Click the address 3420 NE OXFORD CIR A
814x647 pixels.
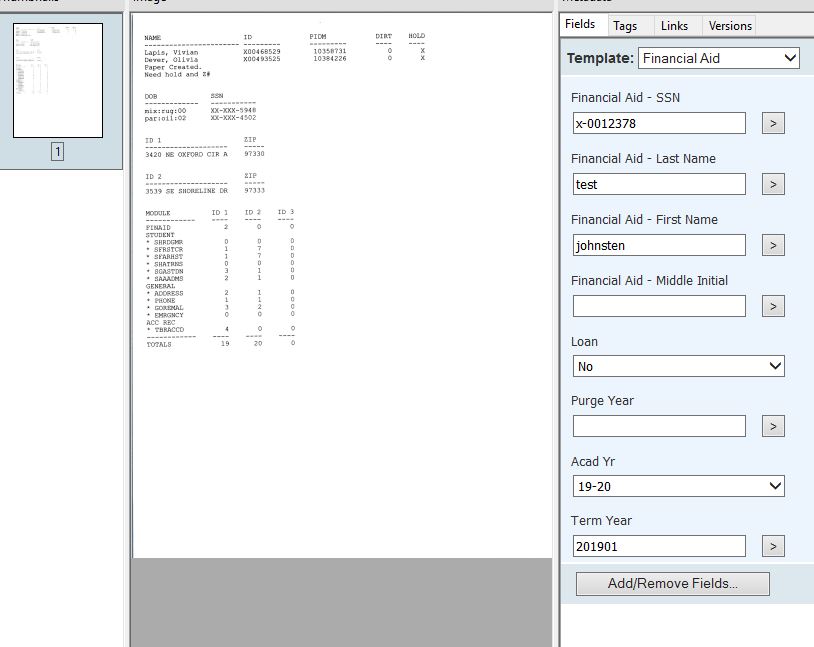pos(186,155)
